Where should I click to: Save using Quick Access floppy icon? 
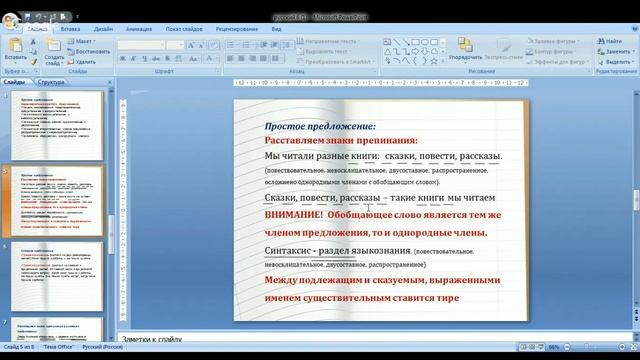pos(28,17)
